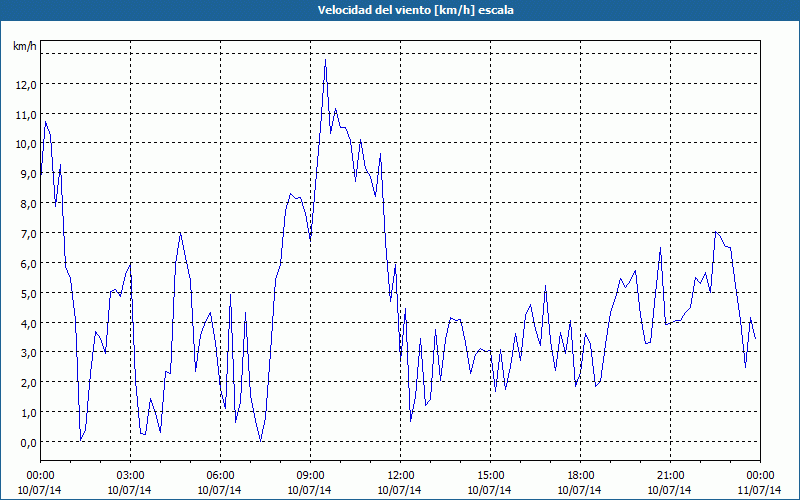Select the '10,0' vertical axis label
Viewport: 800px width, 500px height.
coord(26,144)
